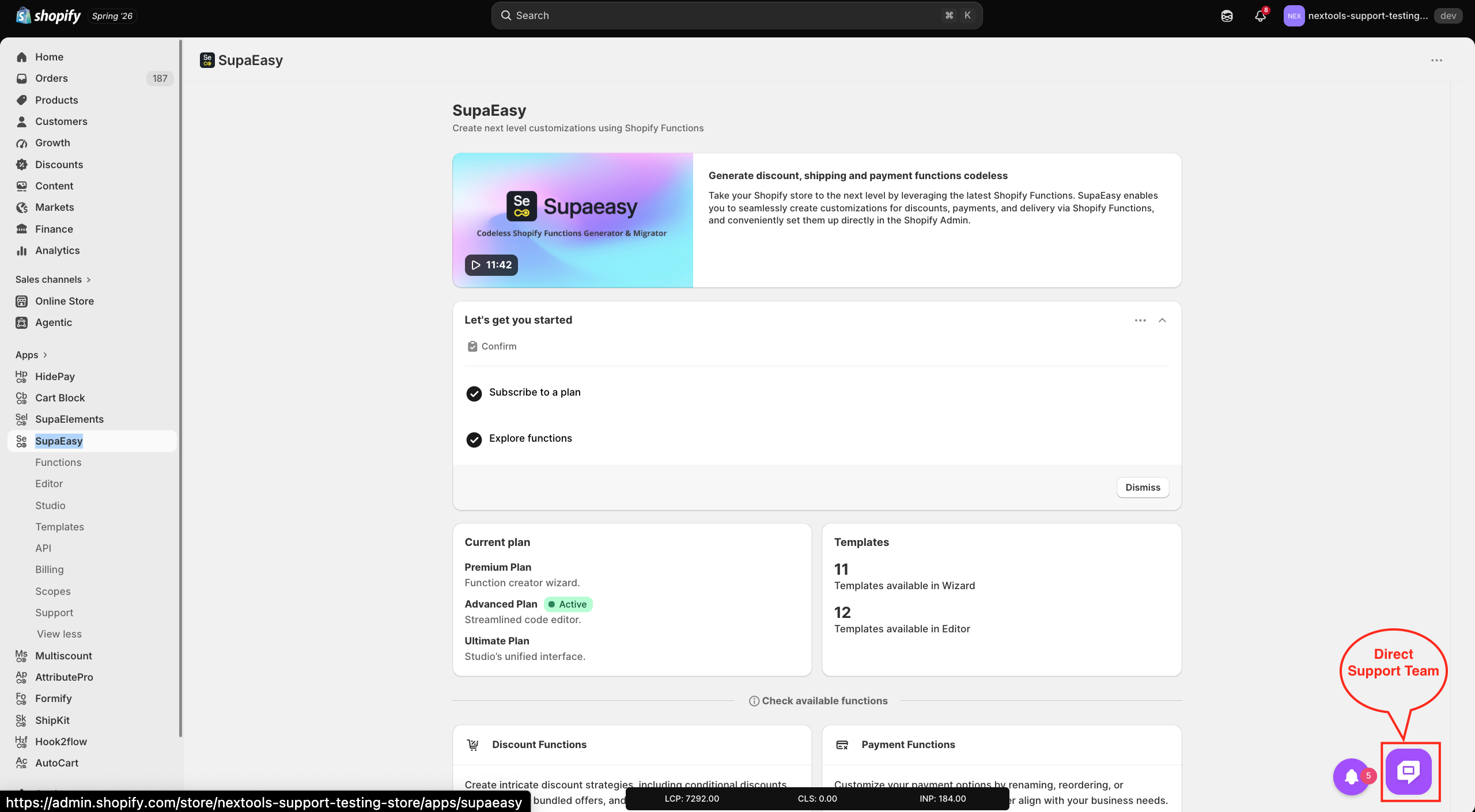
Task: Open the Support submenu item
Action: coord(54,613)
